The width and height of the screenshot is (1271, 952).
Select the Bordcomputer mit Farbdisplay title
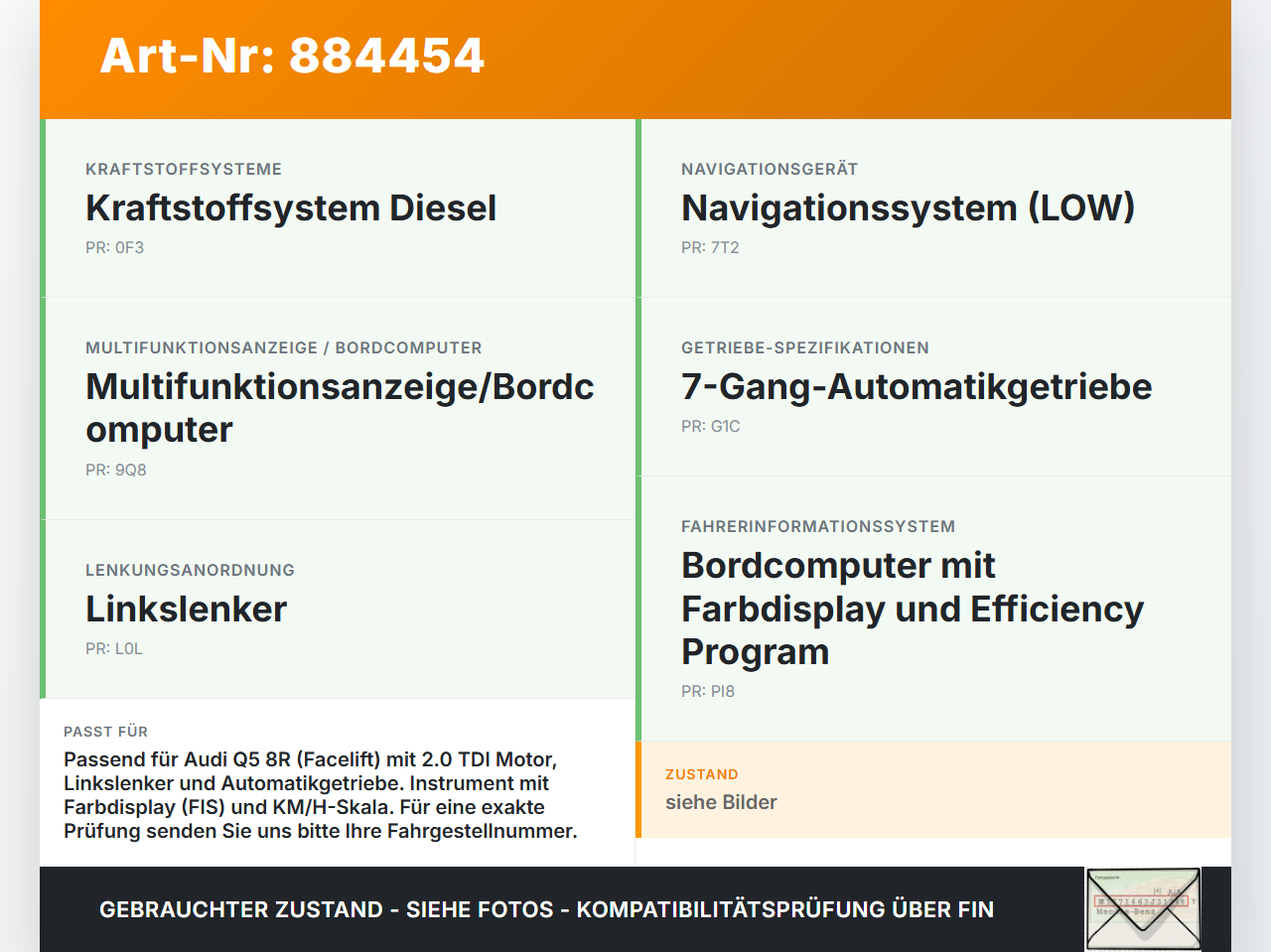(913, 609)
